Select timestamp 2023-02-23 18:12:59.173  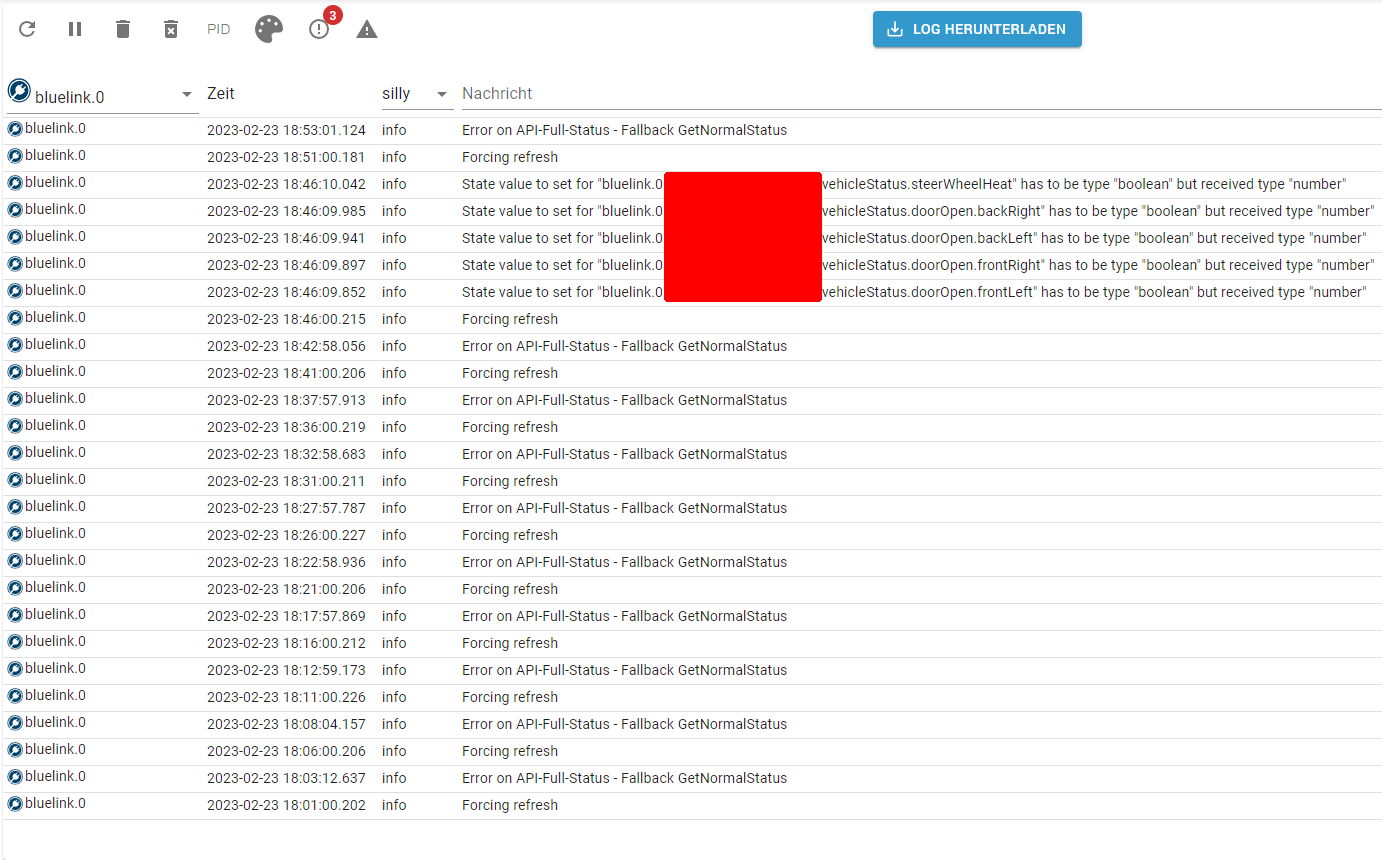(x=286, y=670)
